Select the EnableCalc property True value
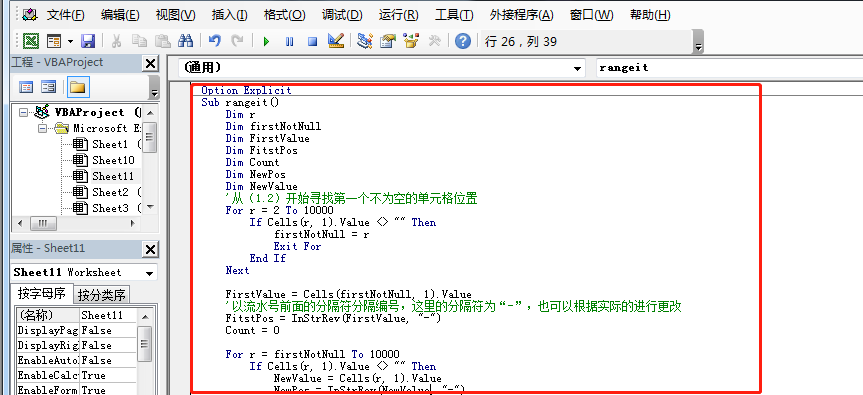 (x=108, y=375)
